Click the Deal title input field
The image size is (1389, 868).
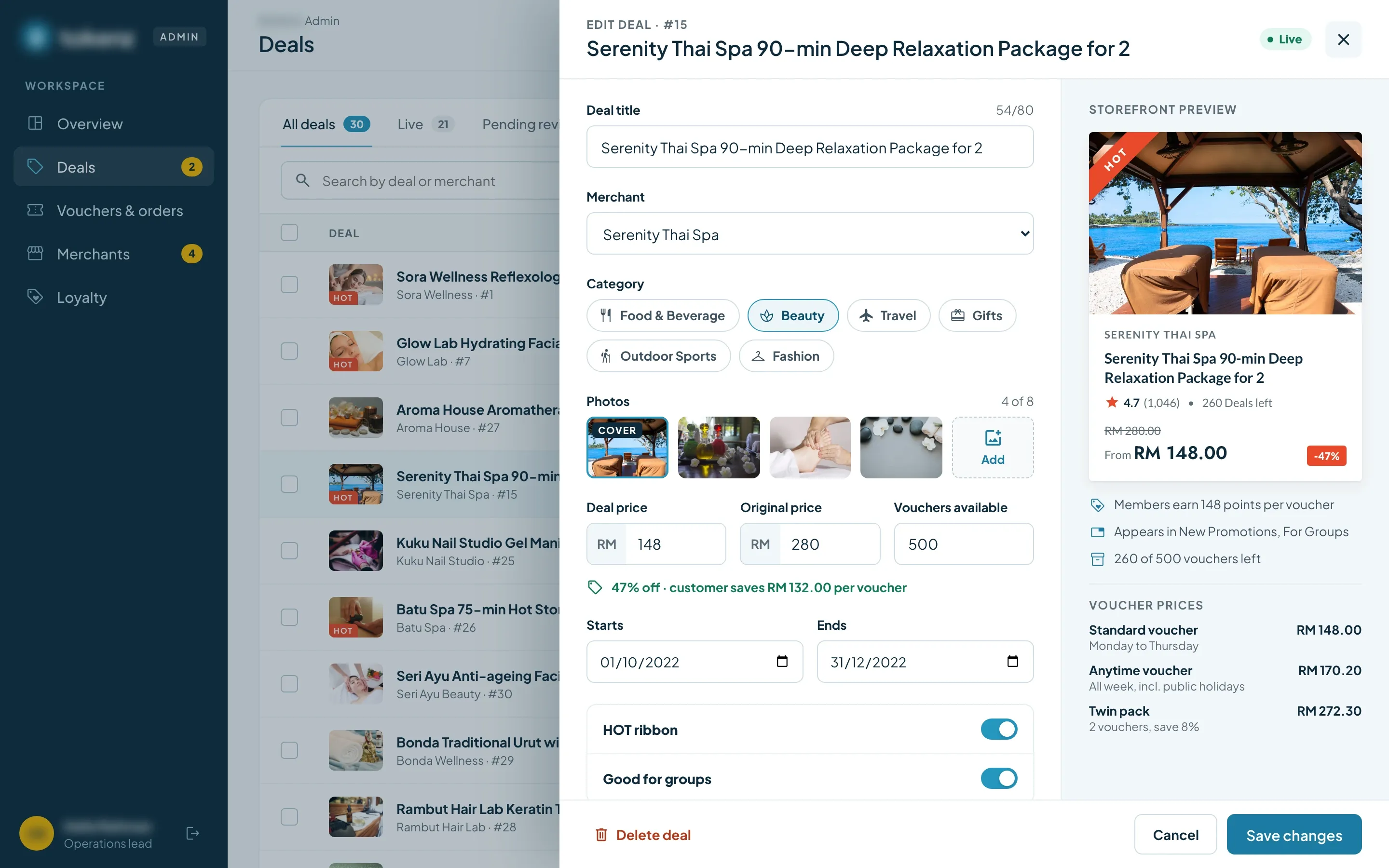click(810, 147)
